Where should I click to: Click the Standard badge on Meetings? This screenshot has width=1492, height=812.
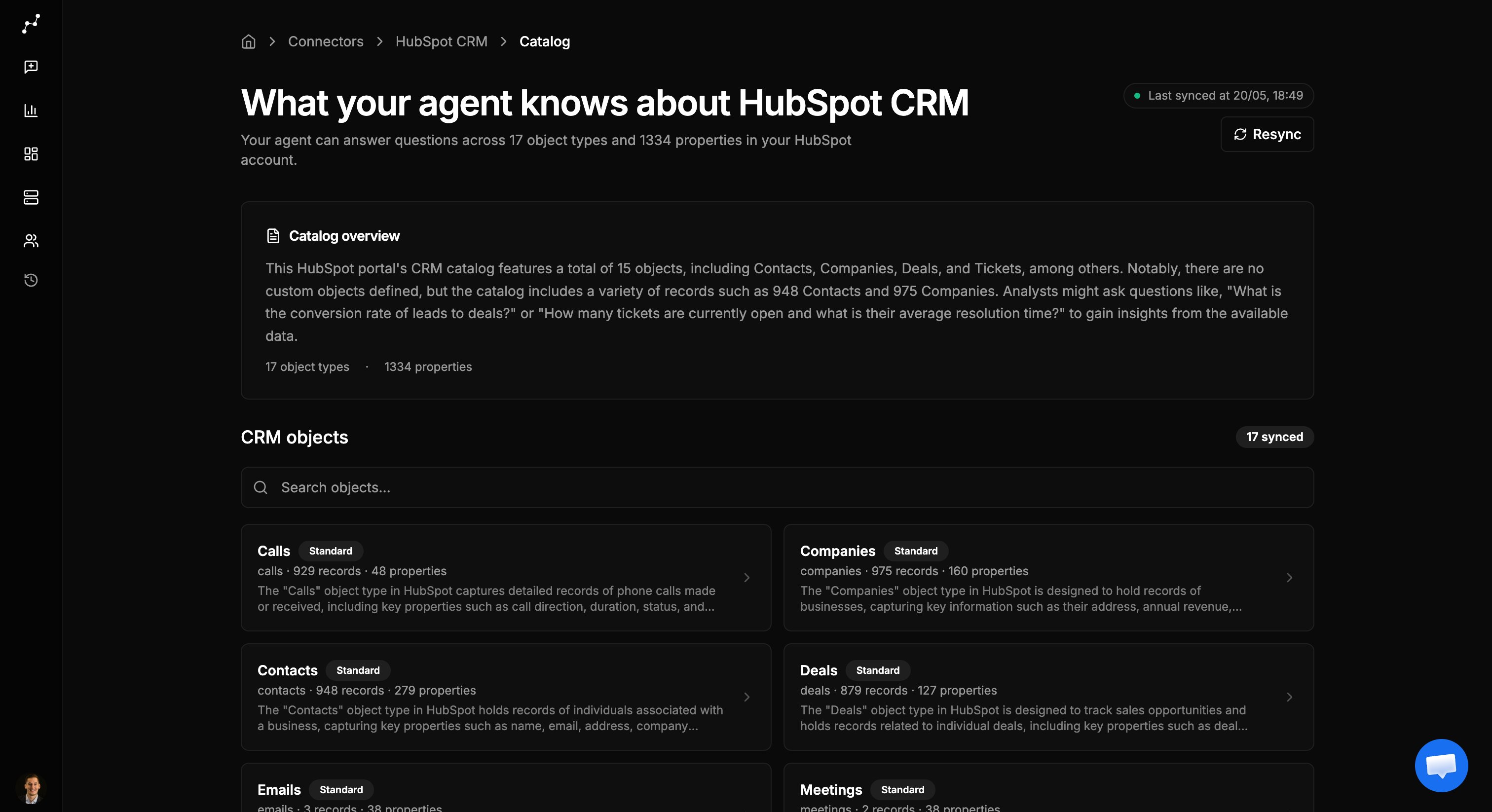point(902,789)
